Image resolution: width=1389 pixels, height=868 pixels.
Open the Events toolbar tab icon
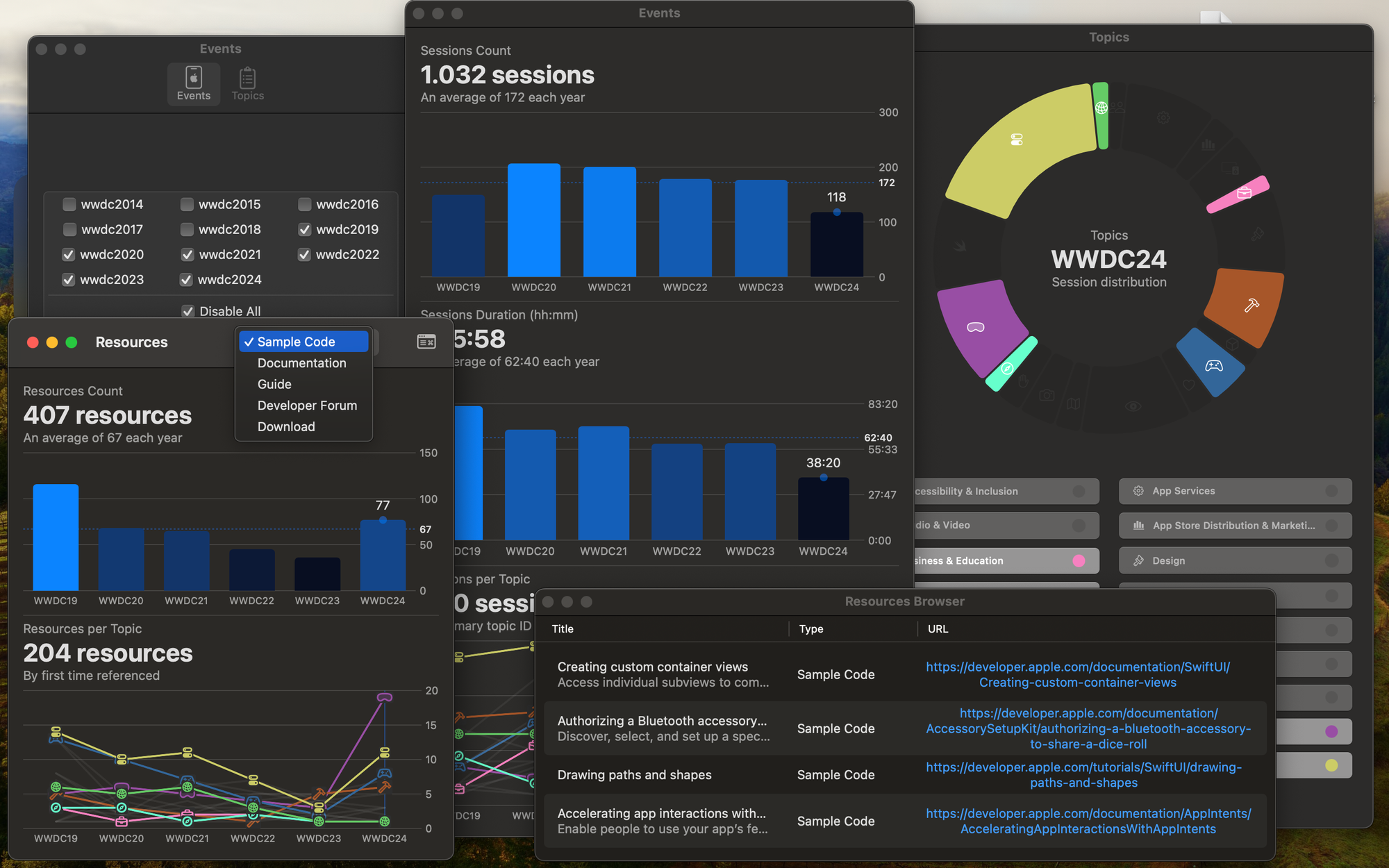point(194,84)
